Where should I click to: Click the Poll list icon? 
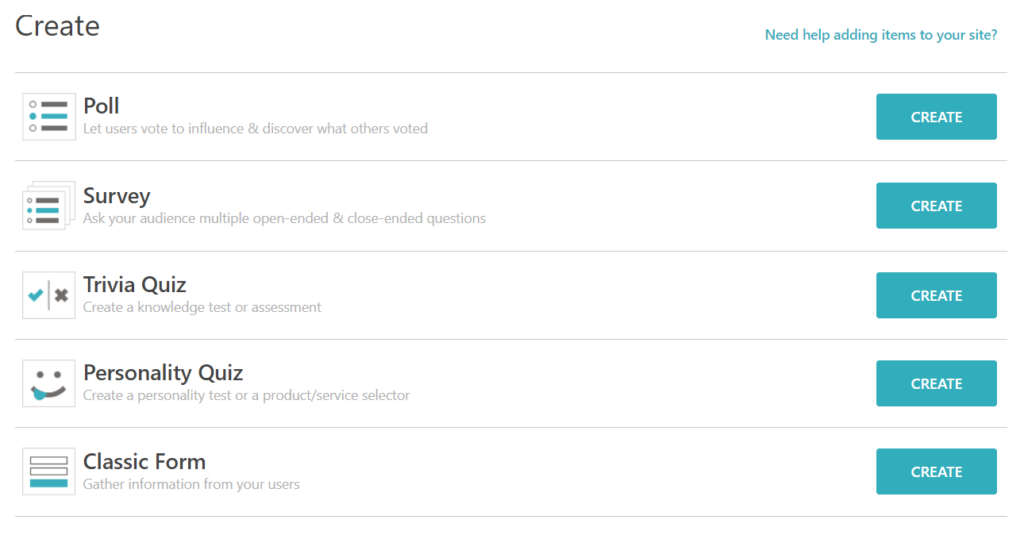tap(49, 117)
